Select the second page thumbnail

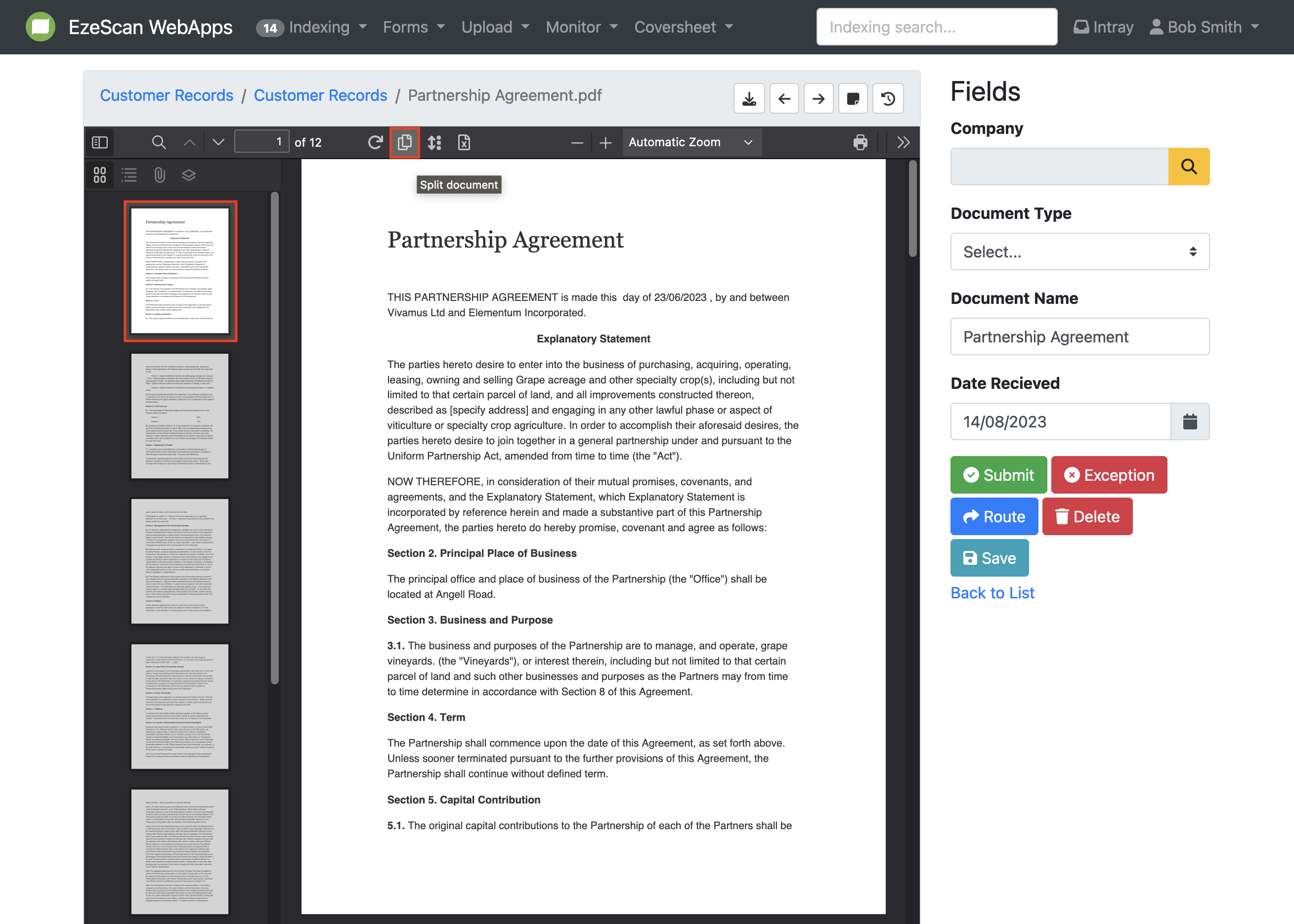(x=179, y=416)
